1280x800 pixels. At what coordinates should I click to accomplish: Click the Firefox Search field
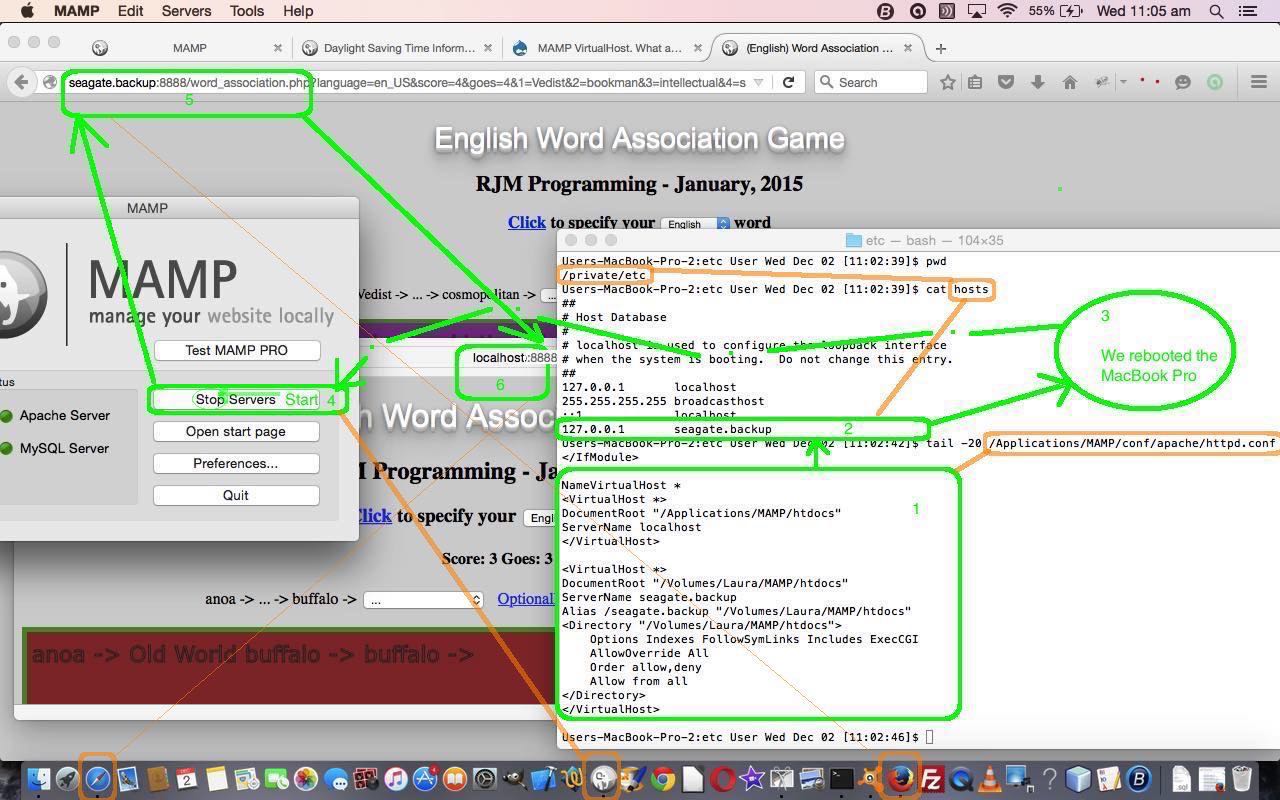tap(870, 82)
